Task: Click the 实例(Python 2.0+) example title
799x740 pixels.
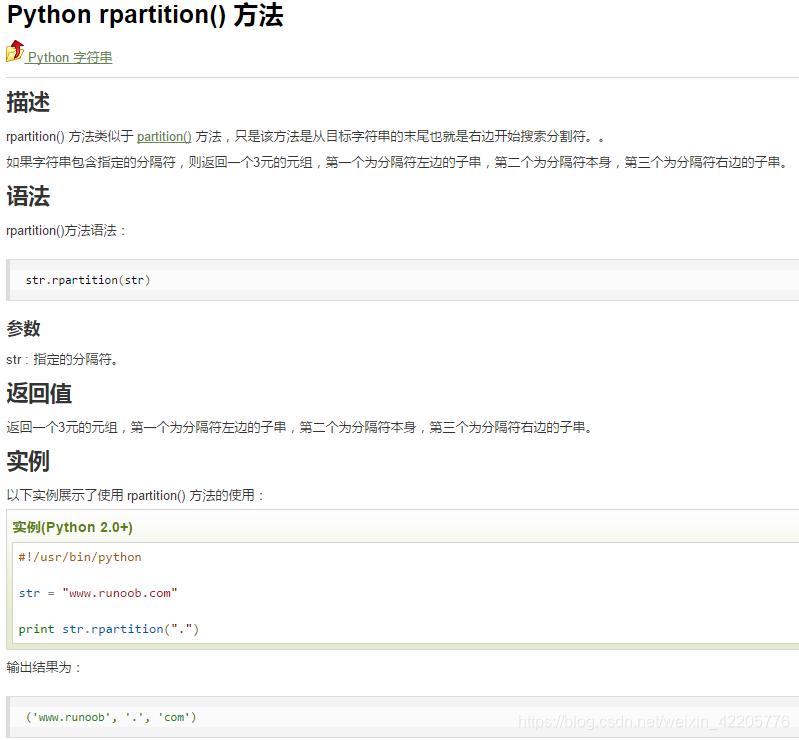Action: (x=72, y=527)
